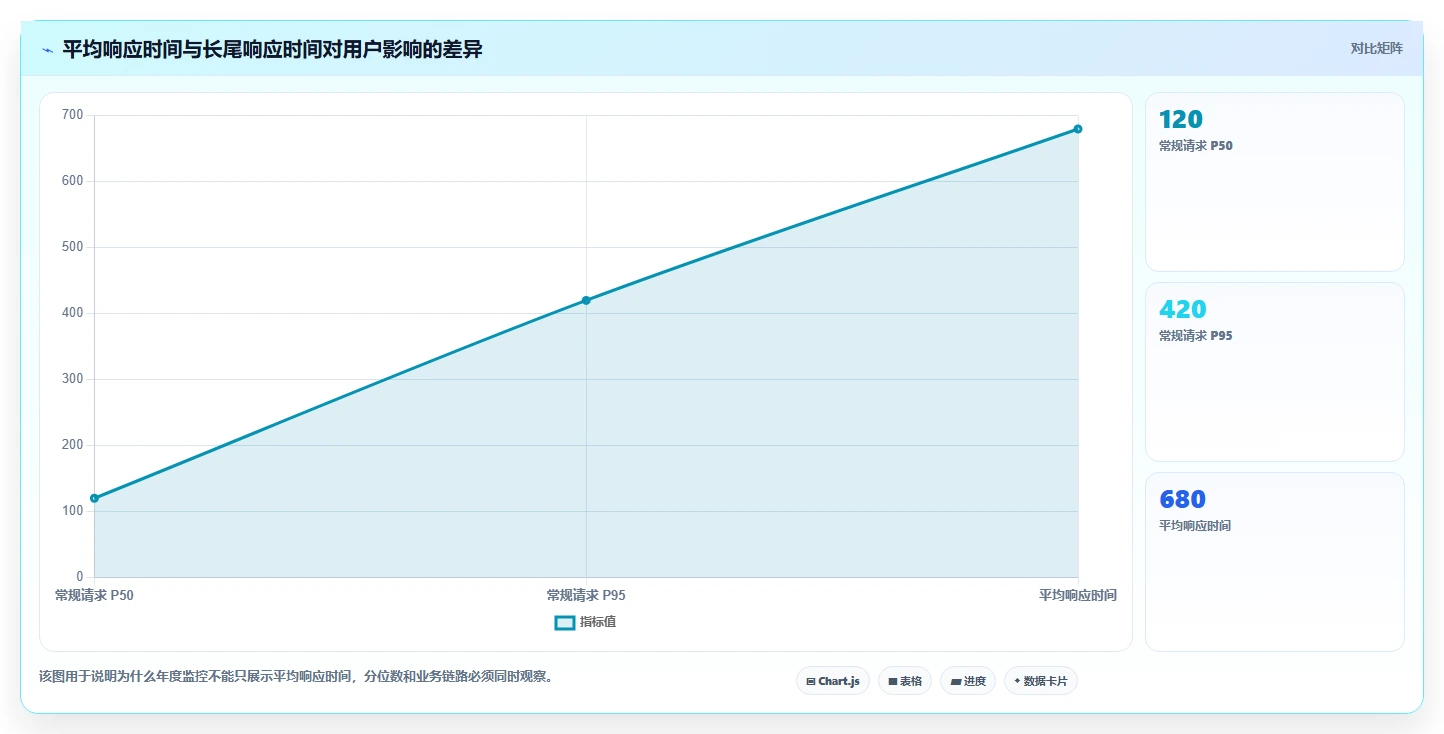Click the y-axis value 100

(72, 511)
